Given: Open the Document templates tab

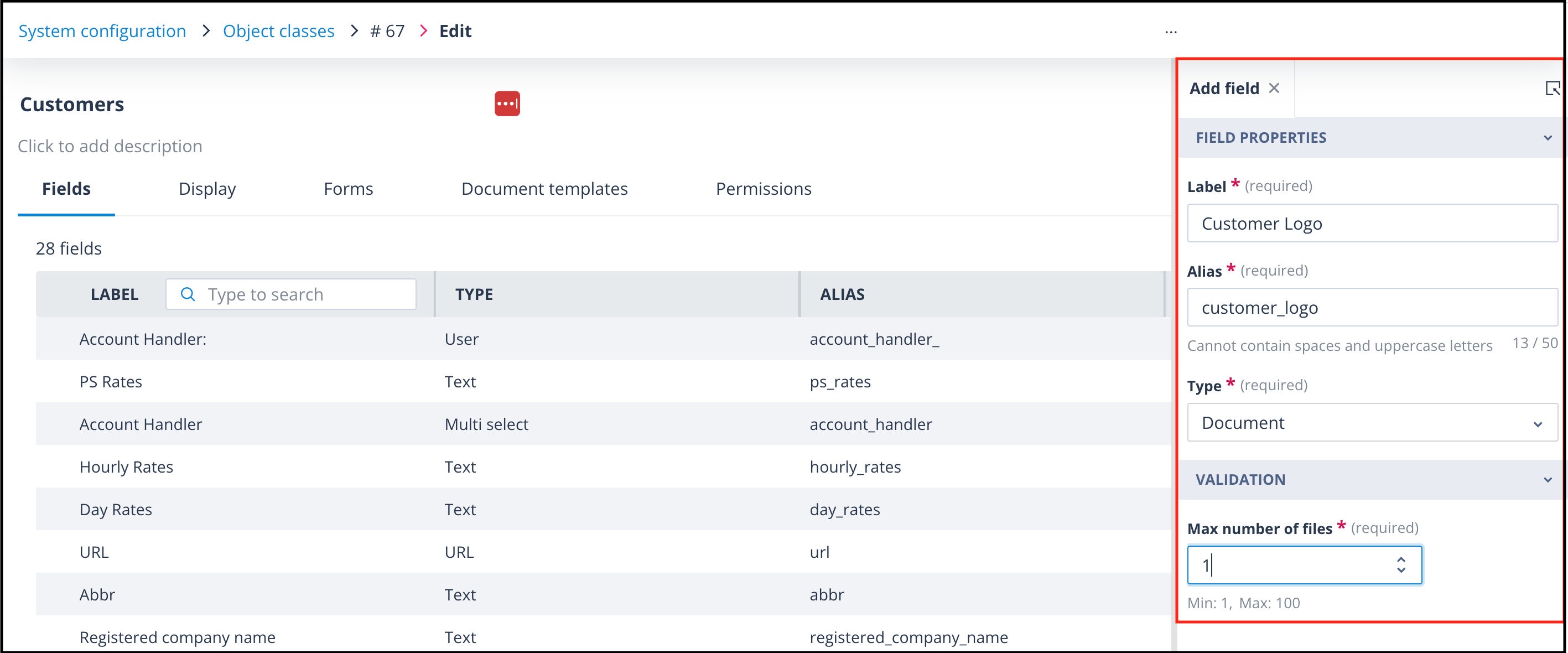Looking at the screenshot, I should (544, 189).
